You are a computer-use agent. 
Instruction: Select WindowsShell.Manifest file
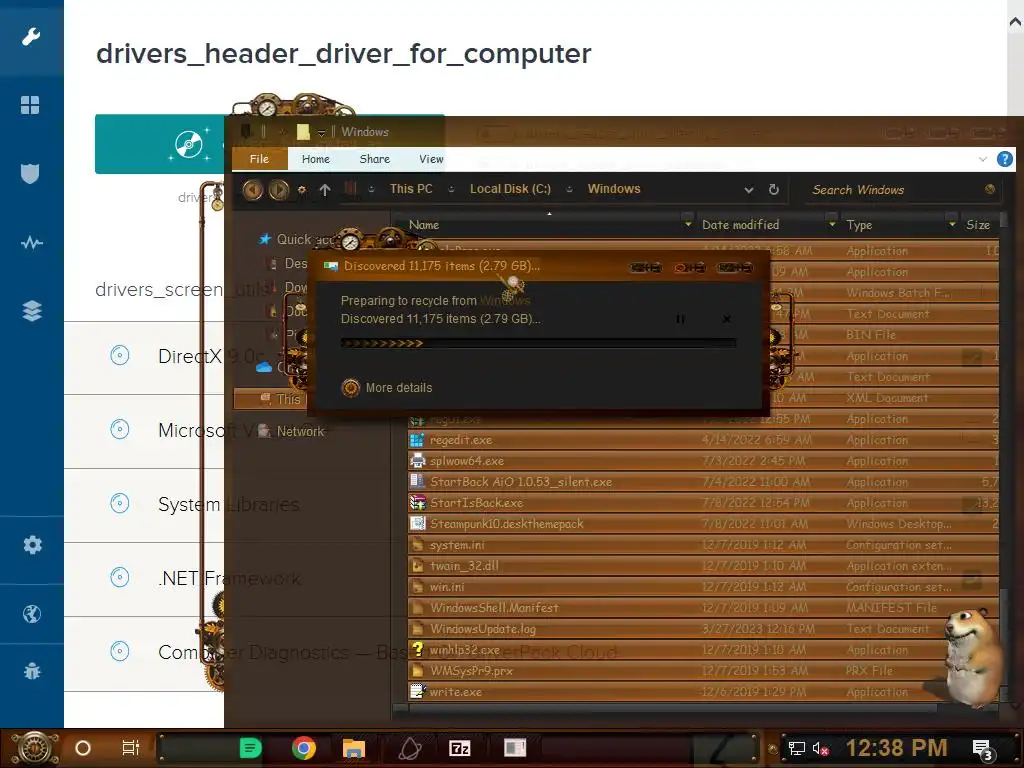point(703,607)
